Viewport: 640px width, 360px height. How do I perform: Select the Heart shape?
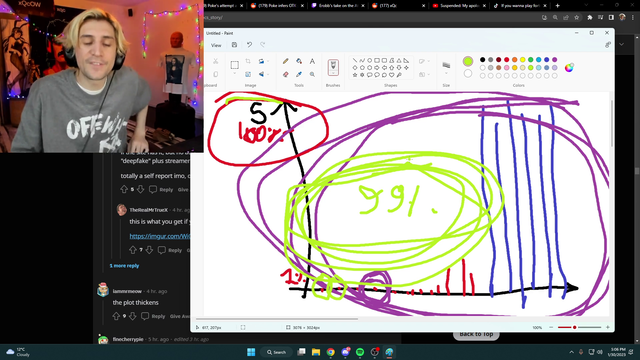(x=391, y=75)
